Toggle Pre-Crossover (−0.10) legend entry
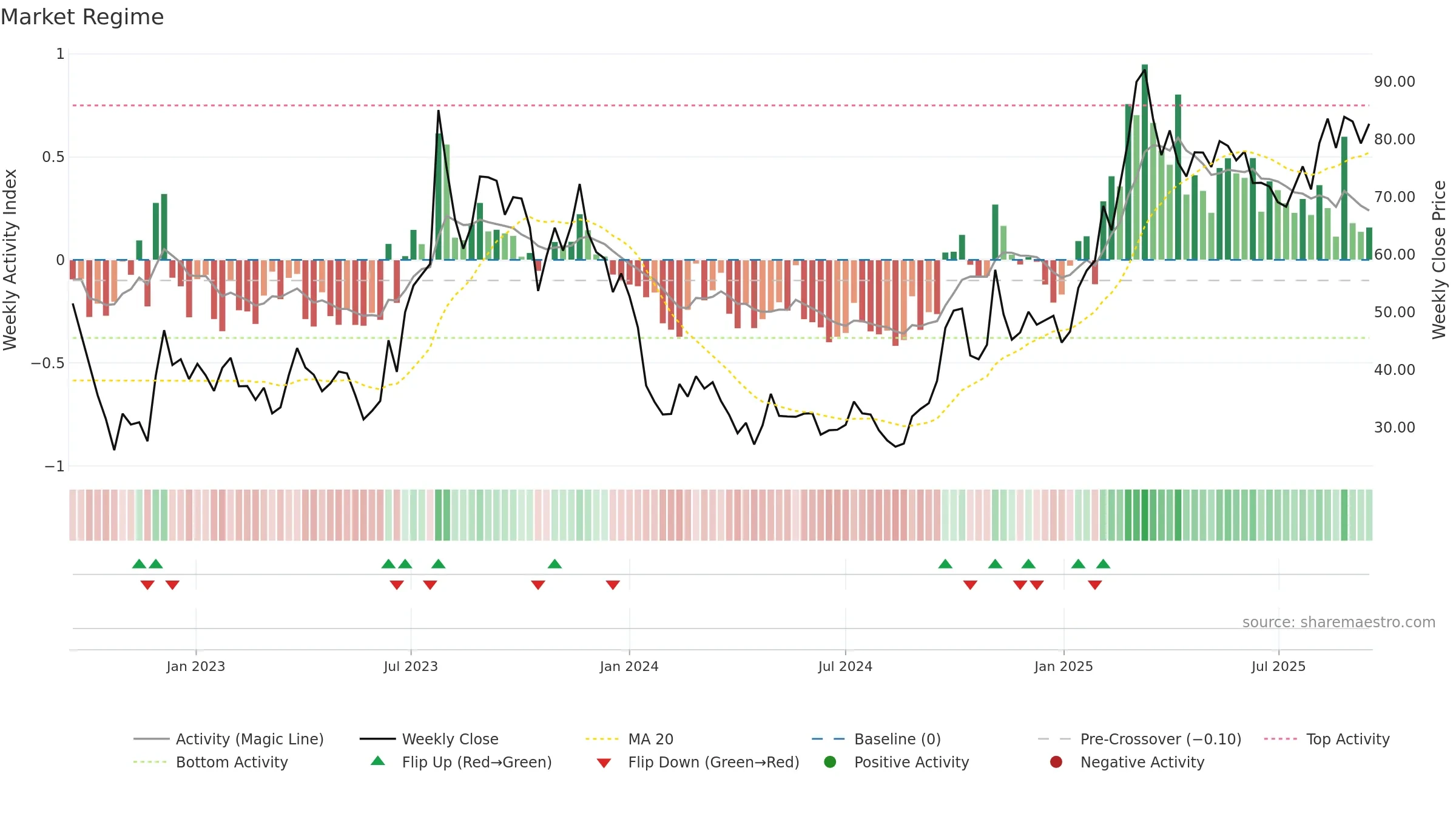Image resolution: width=1456 pixels, height=819 pixels. pyautogui.click(x=1139, y=739)
